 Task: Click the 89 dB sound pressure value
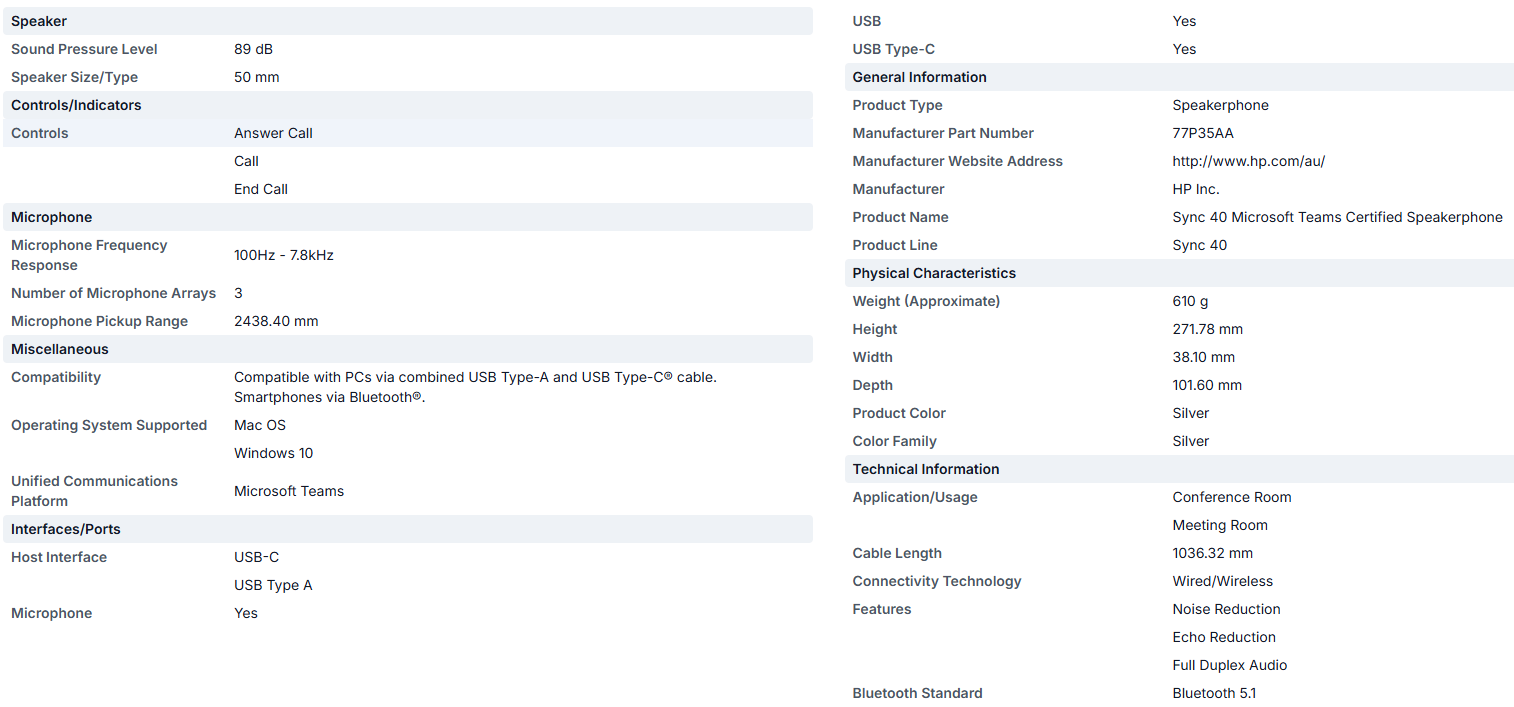(x=253, y=49)
